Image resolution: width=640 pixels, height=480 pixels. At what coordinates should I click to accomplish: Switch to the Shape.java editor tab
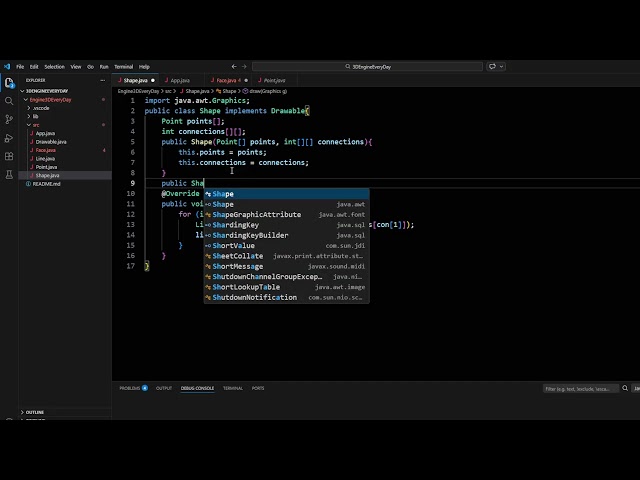coord(136,80)
